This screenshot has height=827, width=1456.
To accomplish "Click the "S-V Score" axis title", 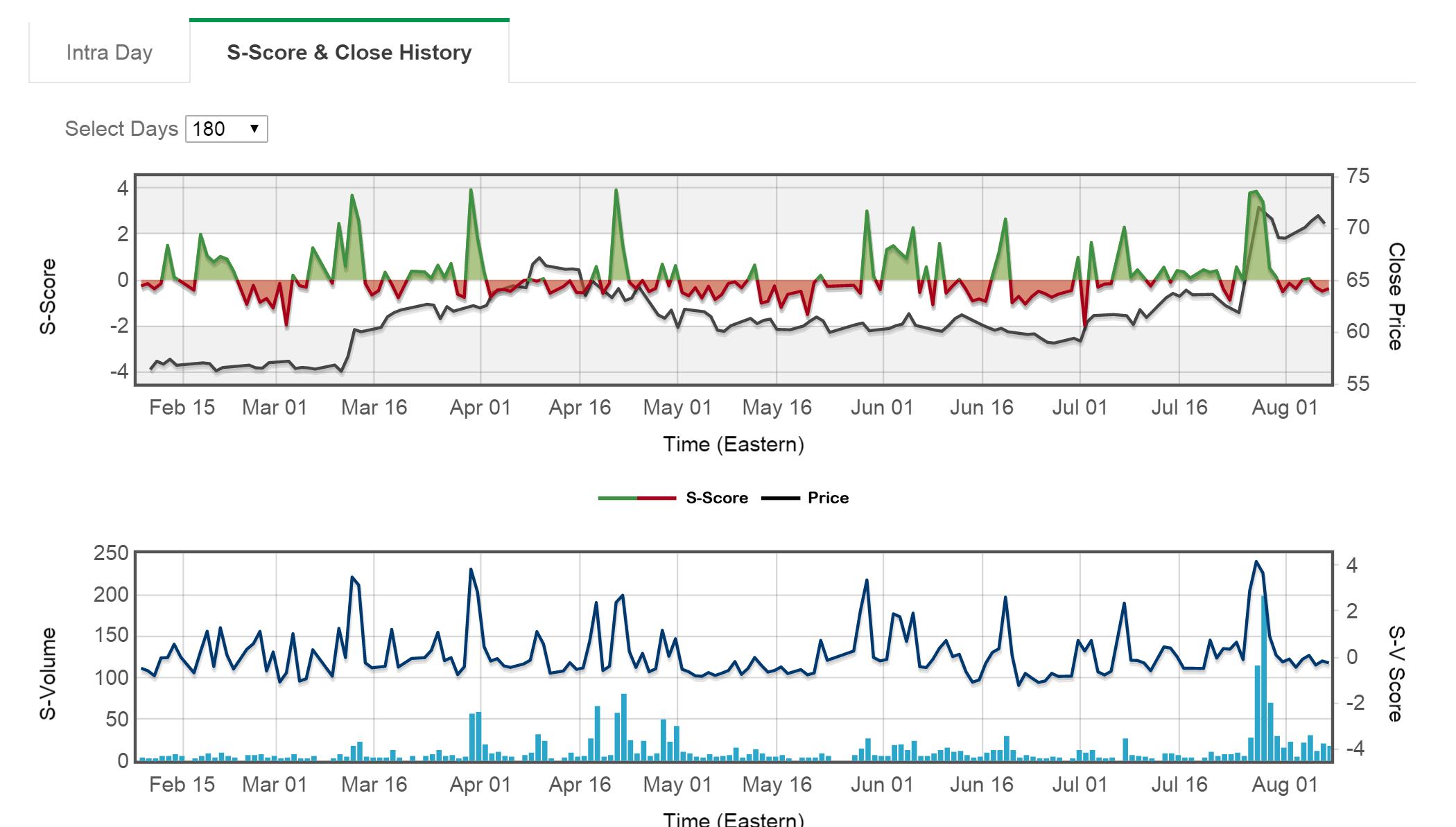I will point(1396,674).
